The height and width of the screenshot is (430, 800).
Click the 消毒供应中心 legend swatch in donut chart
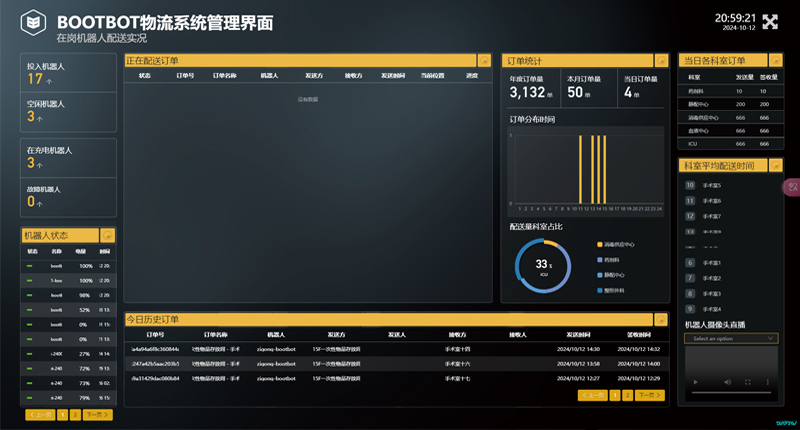[x=599, y=244]
